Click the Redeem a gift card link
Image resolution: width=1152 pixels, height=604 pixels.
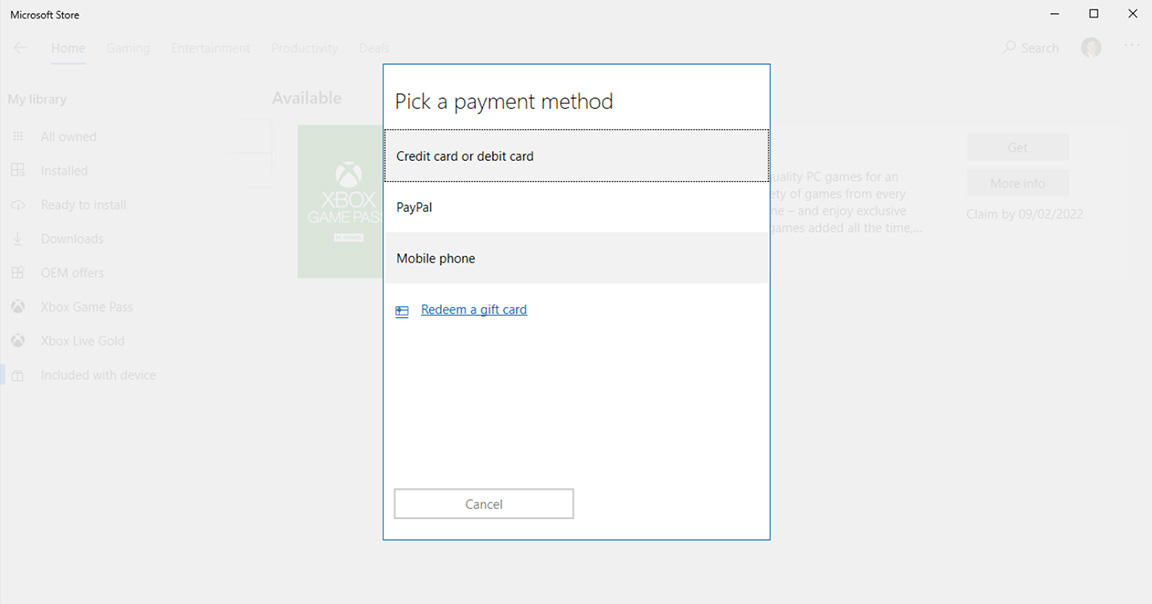[x=473, y=310]
